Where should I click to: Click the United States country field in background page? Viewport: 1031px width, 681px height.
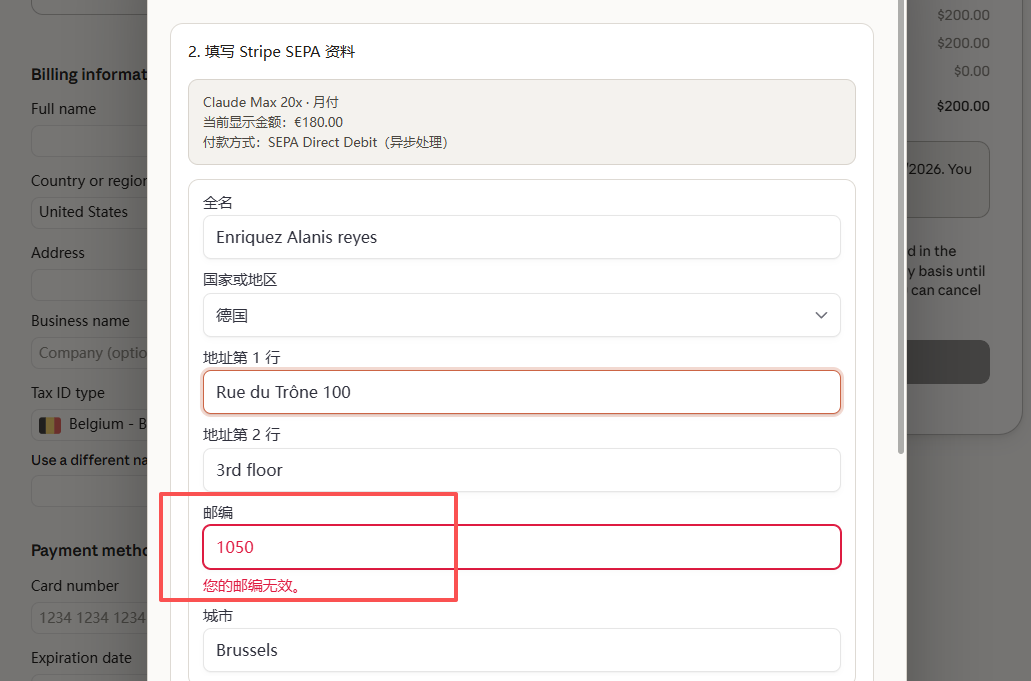[x=89, y=212]
